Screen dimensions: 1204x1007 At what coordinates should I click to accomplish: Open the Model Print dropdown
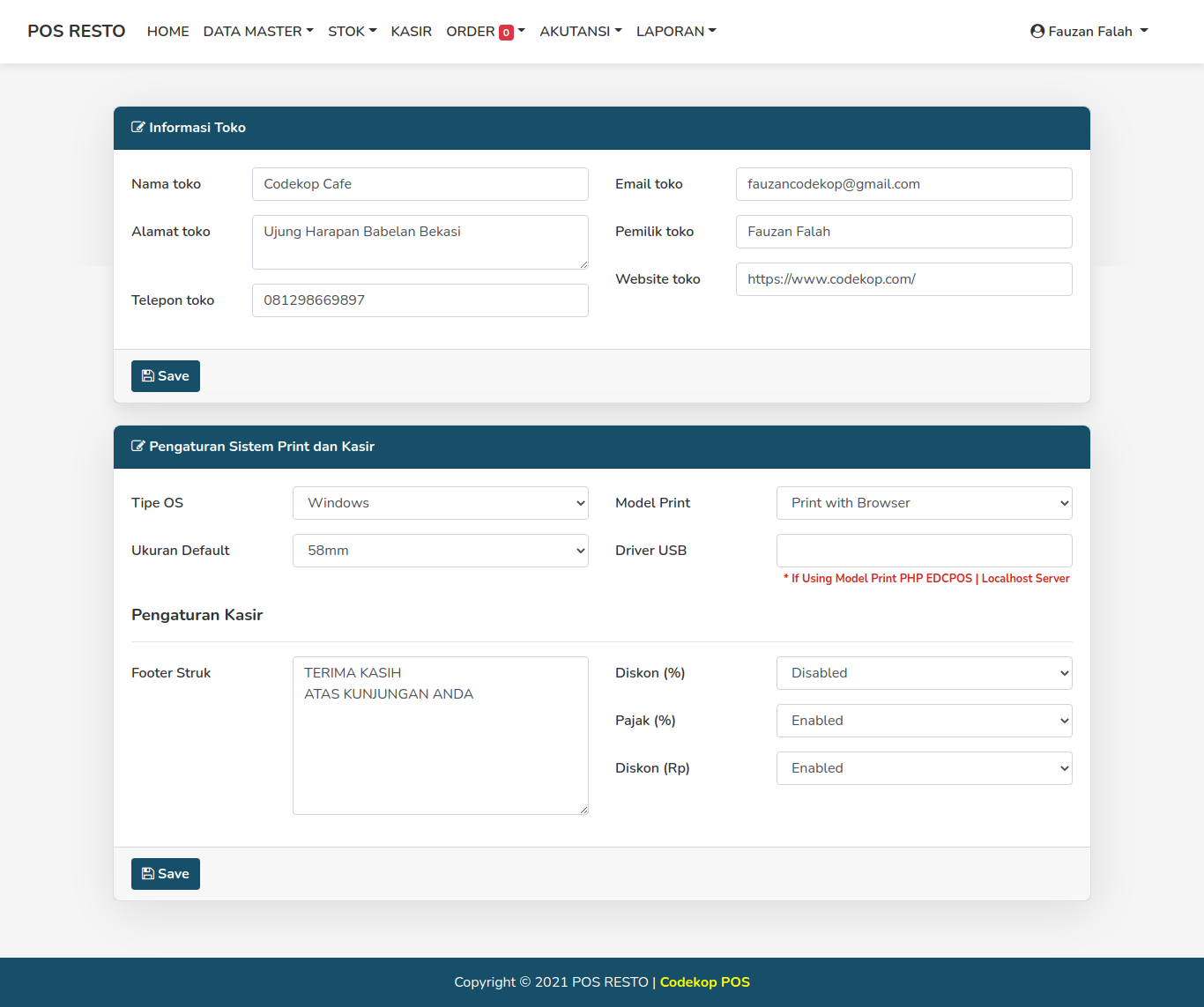pyautogui.click(x=923, y=502)
